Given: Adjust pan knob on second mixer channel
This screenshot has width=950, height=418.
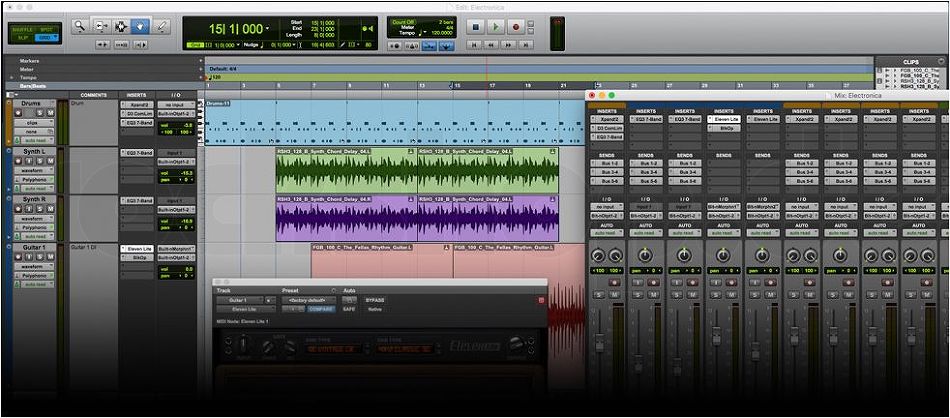Looking at the screenshot, I should point(645,256).
